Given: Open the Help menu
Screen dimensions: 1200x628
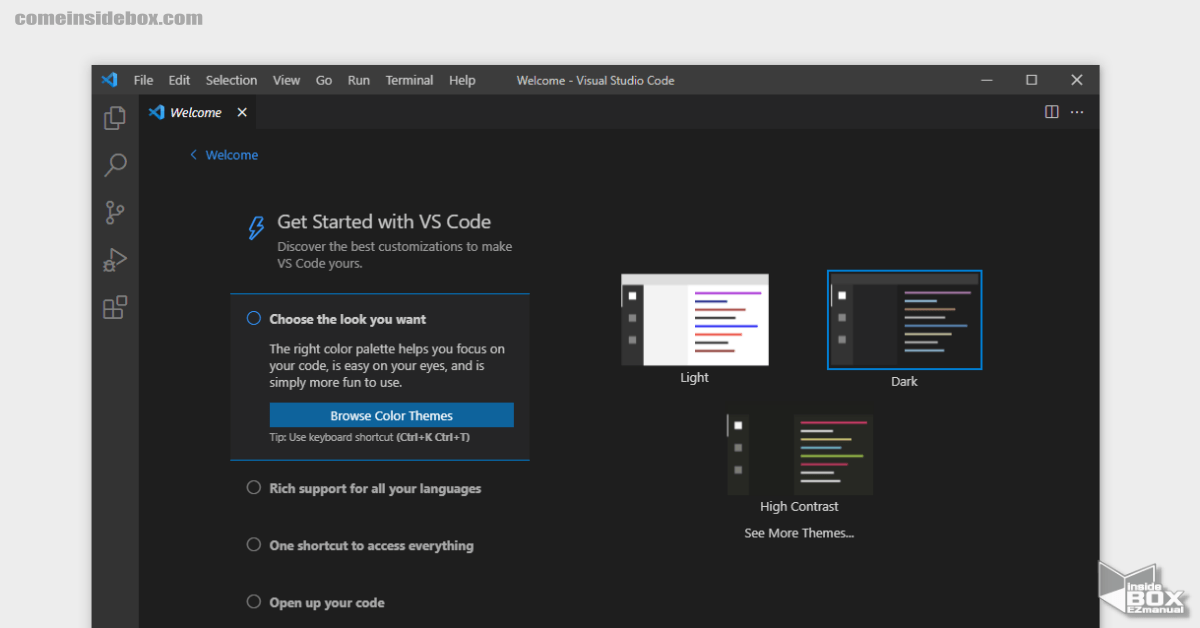Looking at the screenshot, I should click(462, 80).
